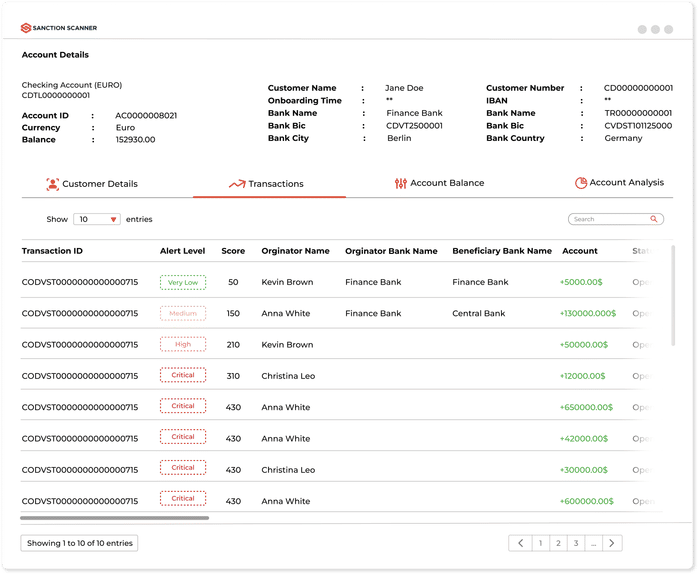The image size is (700, 574).
Task: Click the Account Balance sliders icon
Action: (400, 183)
